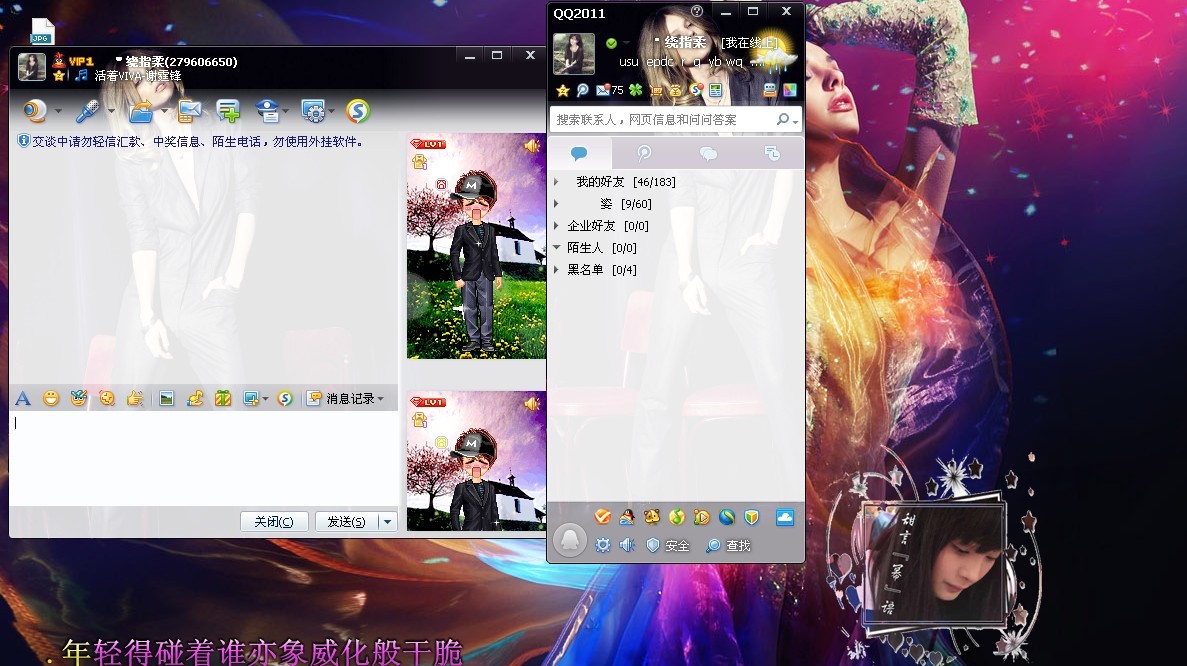Start voice chat with microphone icon
Image resolution: width=1187 pixels, height=666 pixels.
tap(87, 111)
